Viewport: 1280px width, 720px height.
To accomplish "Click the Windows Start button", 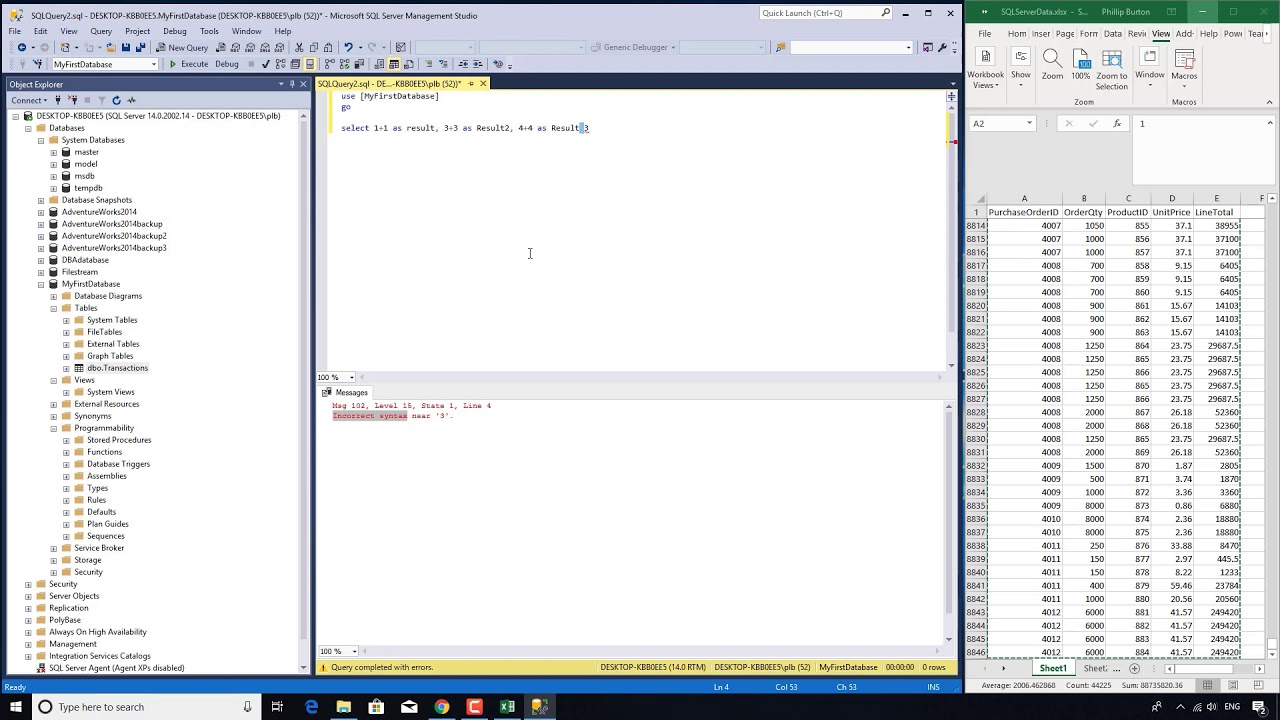I will pyautogui.click(x=15, y=707).
